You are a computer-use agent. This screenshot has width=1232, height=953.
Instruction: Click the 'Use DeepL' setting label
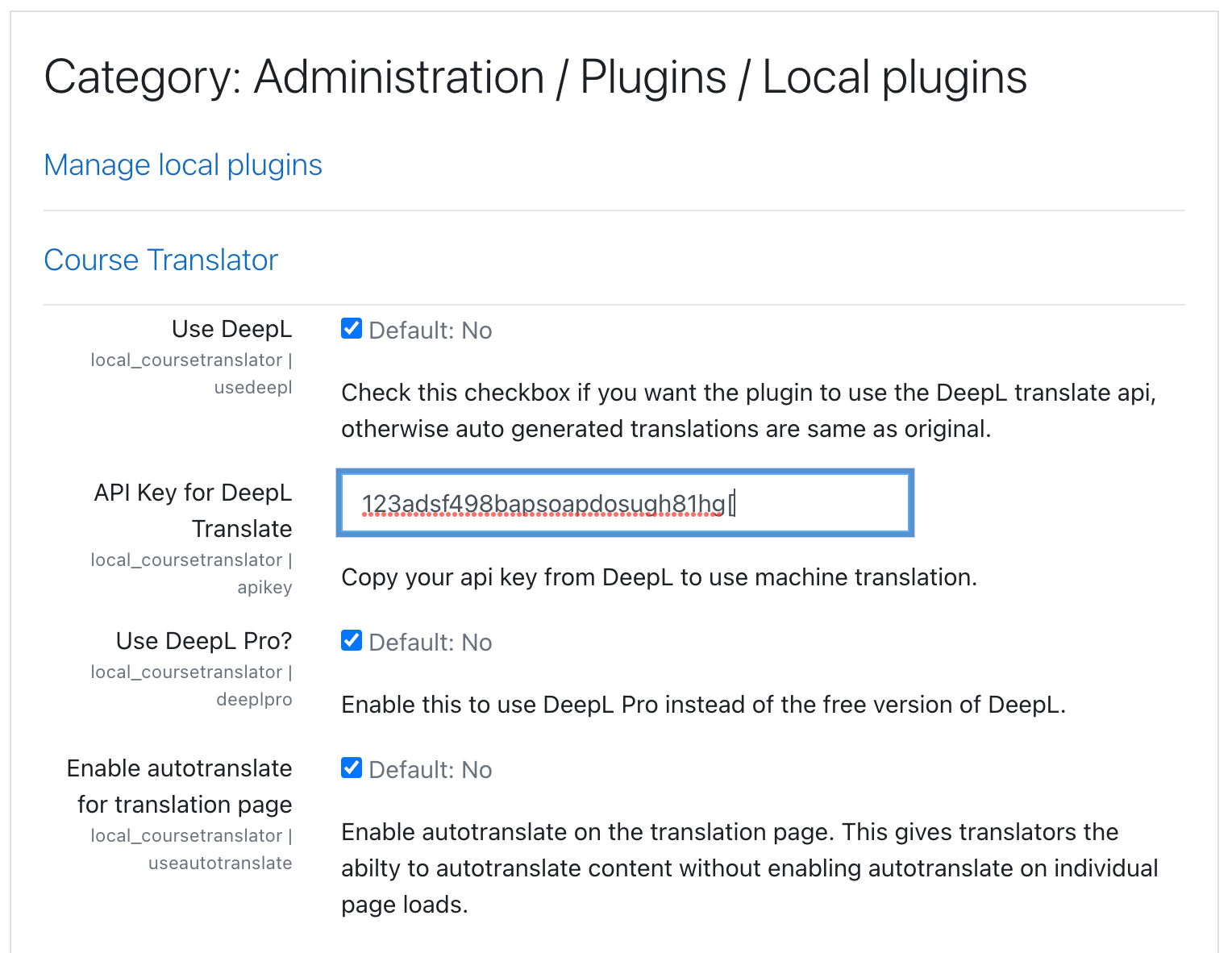pos(232,329)
